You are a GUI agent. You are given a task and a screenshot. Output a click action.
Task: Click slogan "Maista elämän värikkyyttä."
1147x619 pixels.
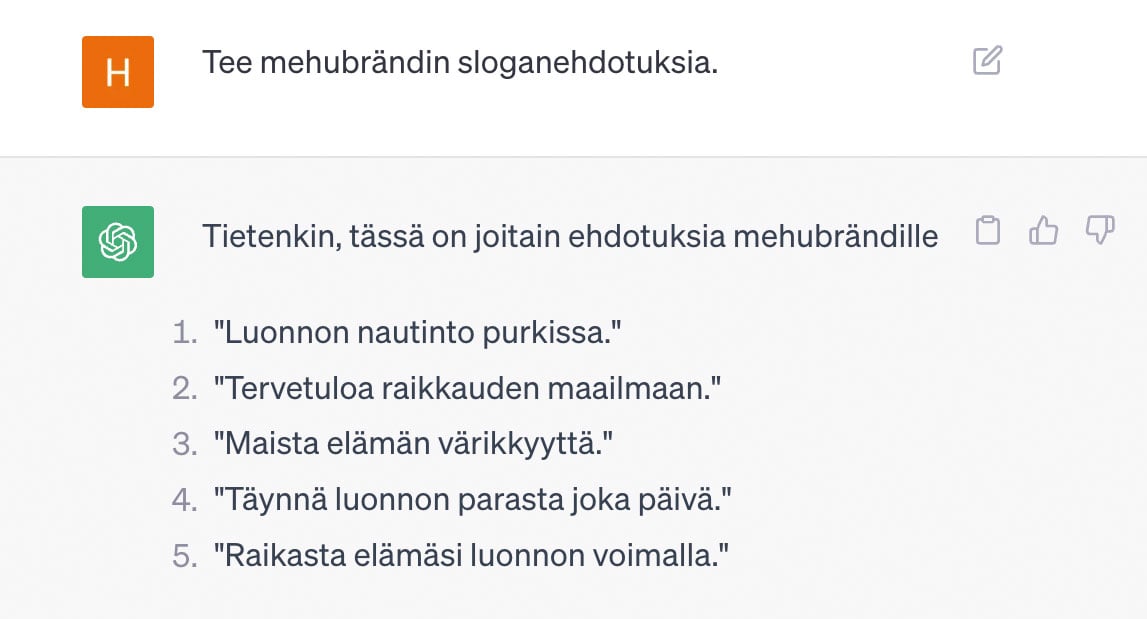[x=413, y=444]
